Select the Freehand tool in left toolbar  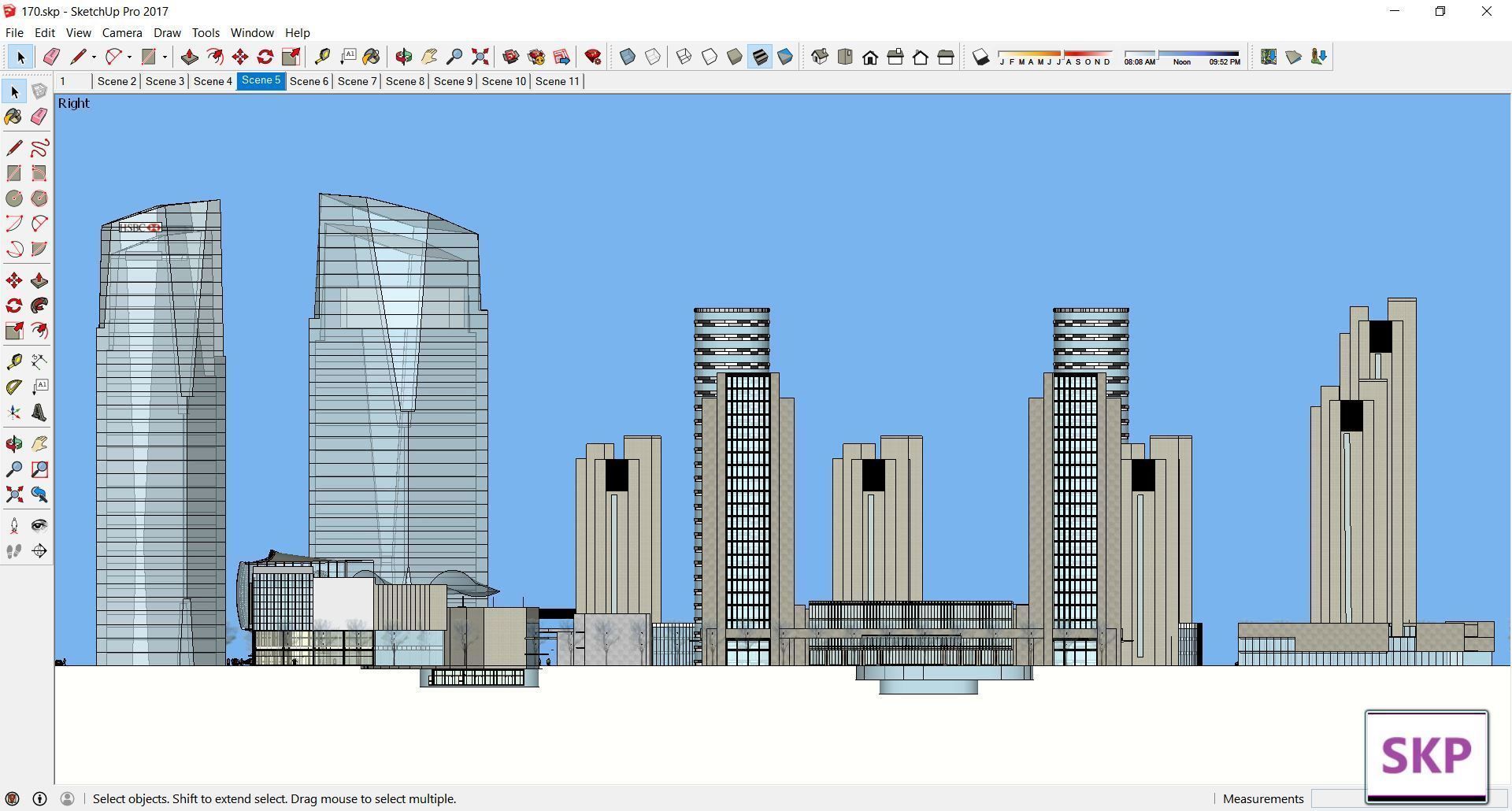tap(39, 148)
